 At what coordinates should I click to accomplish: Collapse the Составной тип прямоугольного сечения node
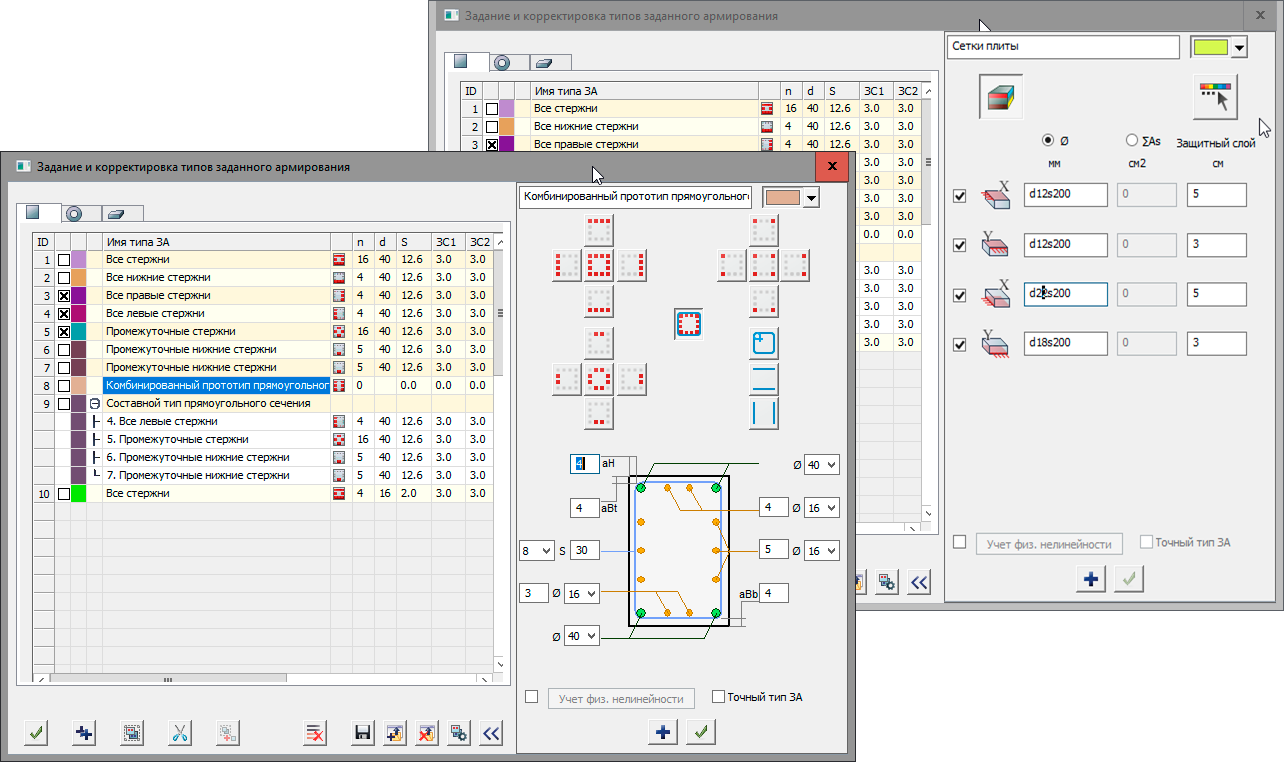pyautogui.click(x=94, y=404)
